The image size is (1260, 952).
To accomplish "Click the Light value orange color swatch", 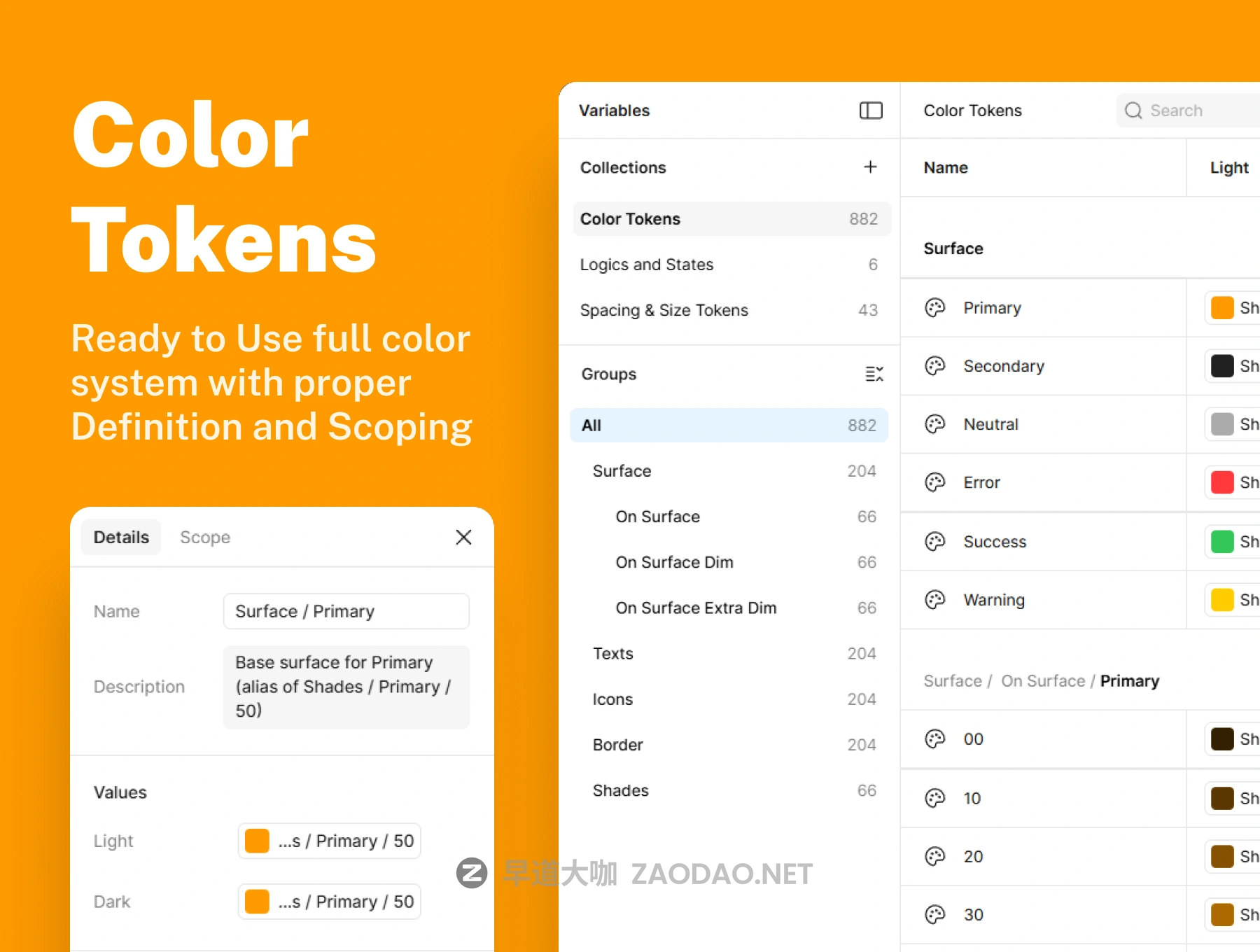I will (257, 841).
